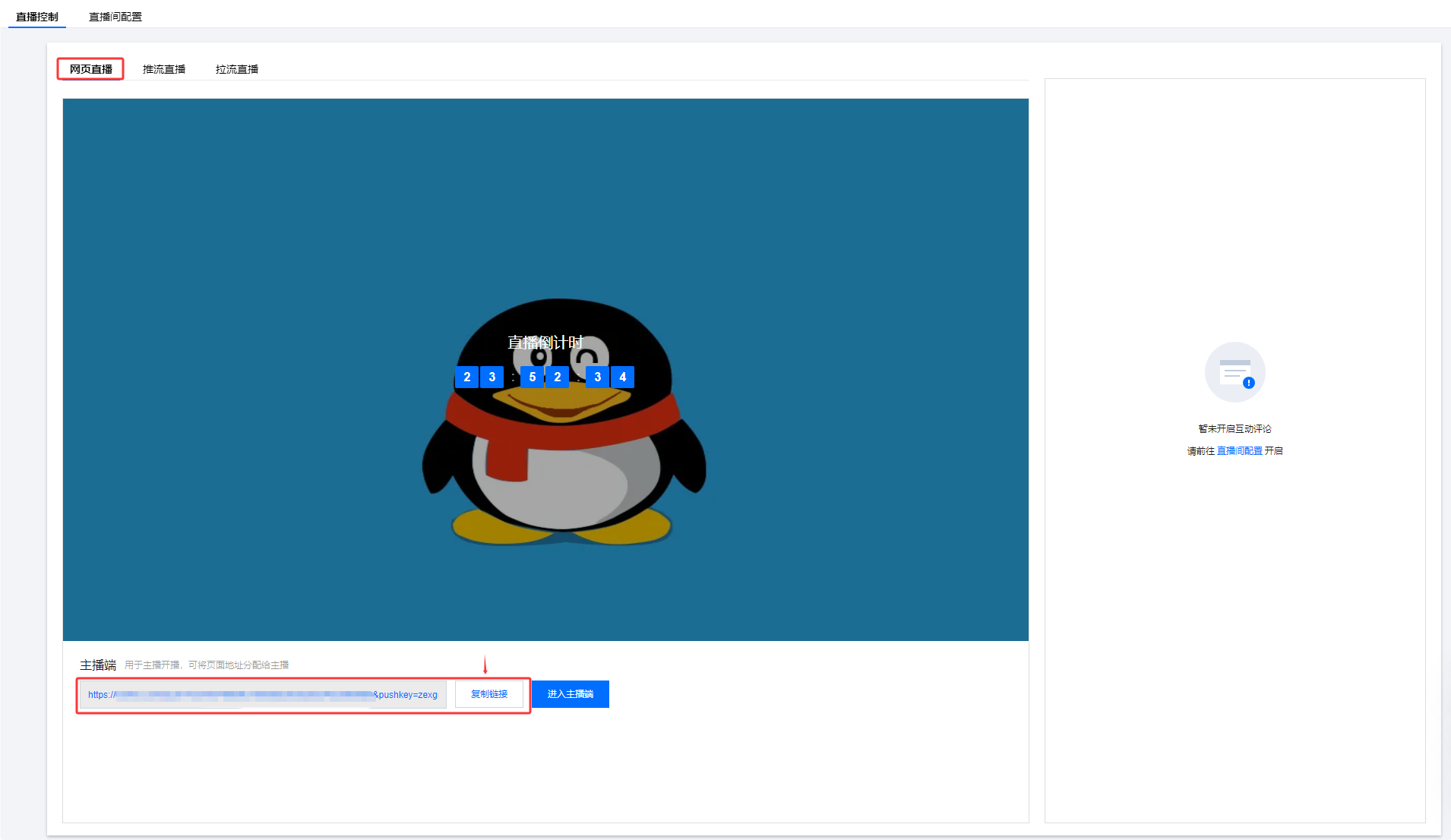The width and height of the screenshot is (1451, 840).
Task: Click the 复制链接 button
Action: pyautogui.click(x=489, y=694)
